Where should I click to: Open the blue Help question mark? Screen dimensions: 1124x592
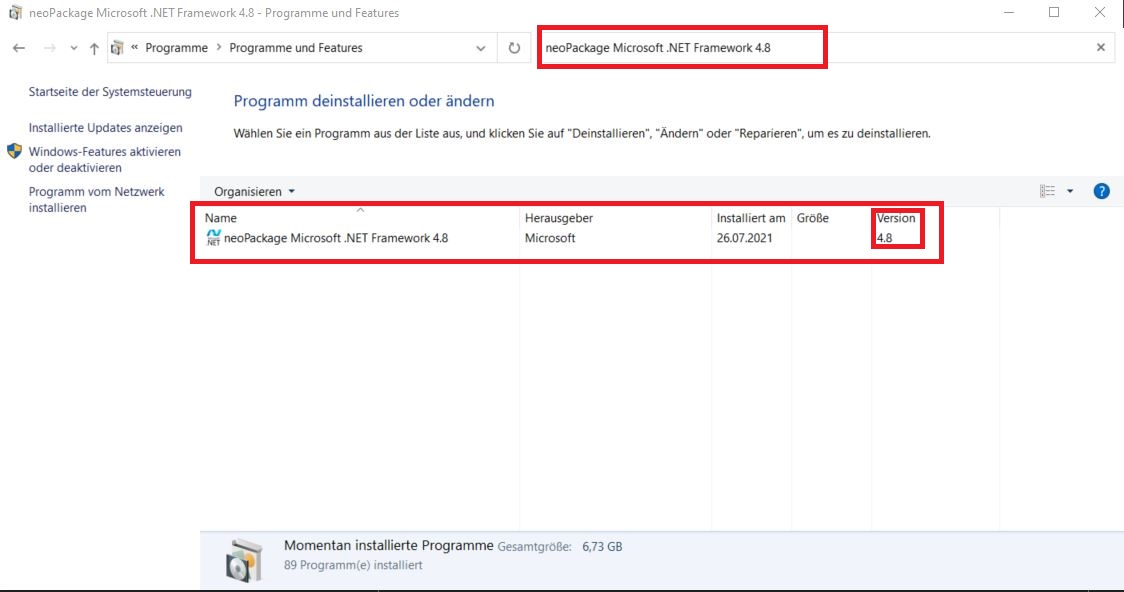[x=1101, y=191]
